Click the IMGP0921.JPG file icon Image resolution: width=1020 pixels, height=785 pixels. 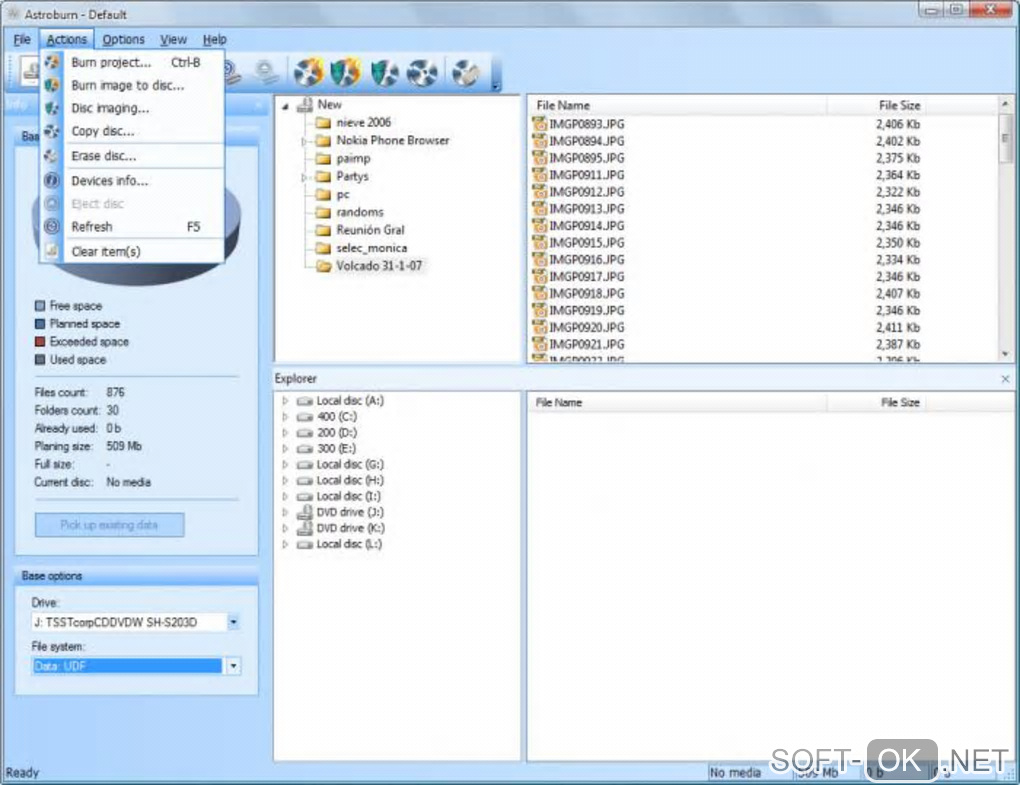click(x=539, y=343)
